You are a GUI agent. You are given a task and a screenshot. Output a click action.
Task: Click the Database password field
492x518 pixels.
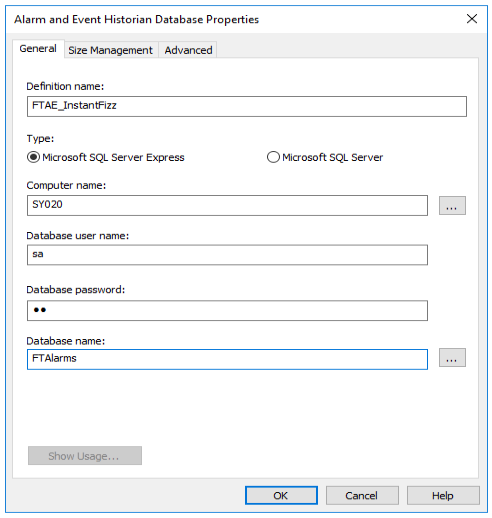227,311
